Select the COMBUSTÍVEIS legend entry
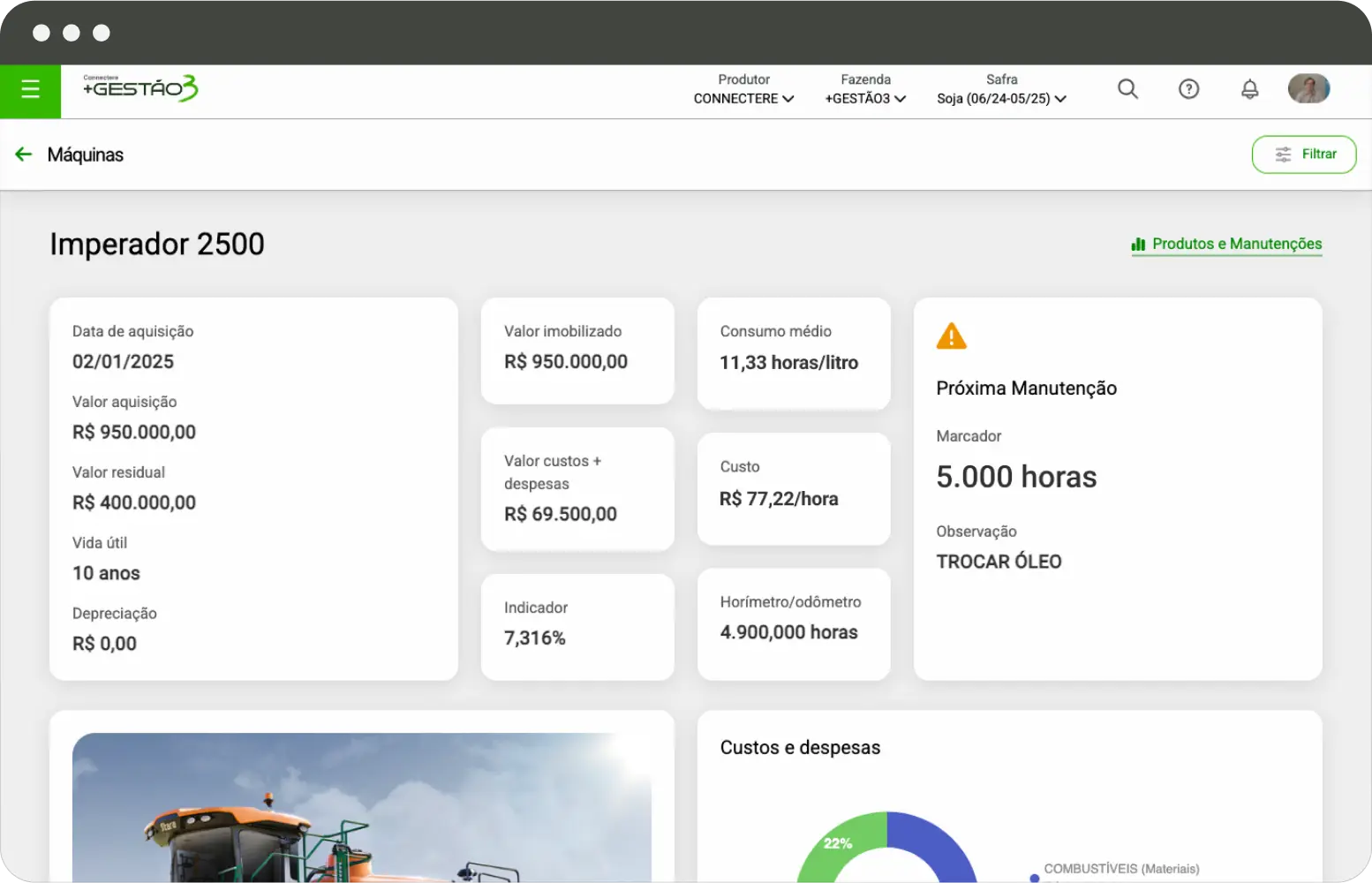This screenshot has height=883, width=1372. (x=1120, y=869)
